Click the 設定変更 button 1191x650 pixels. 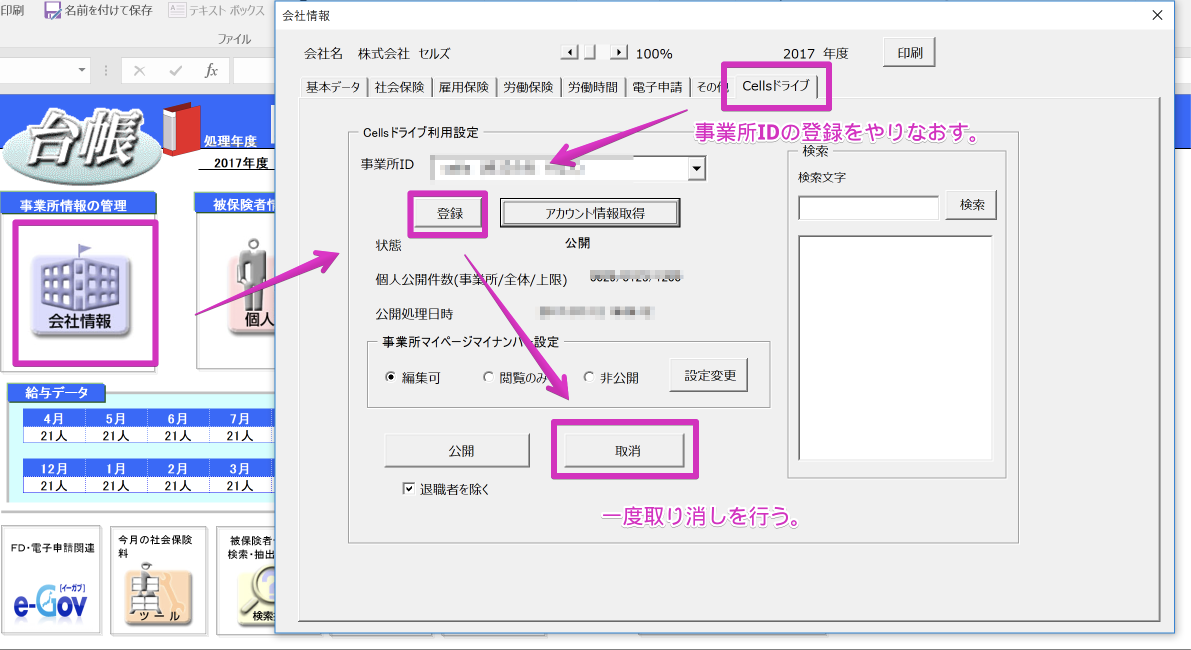709,375
